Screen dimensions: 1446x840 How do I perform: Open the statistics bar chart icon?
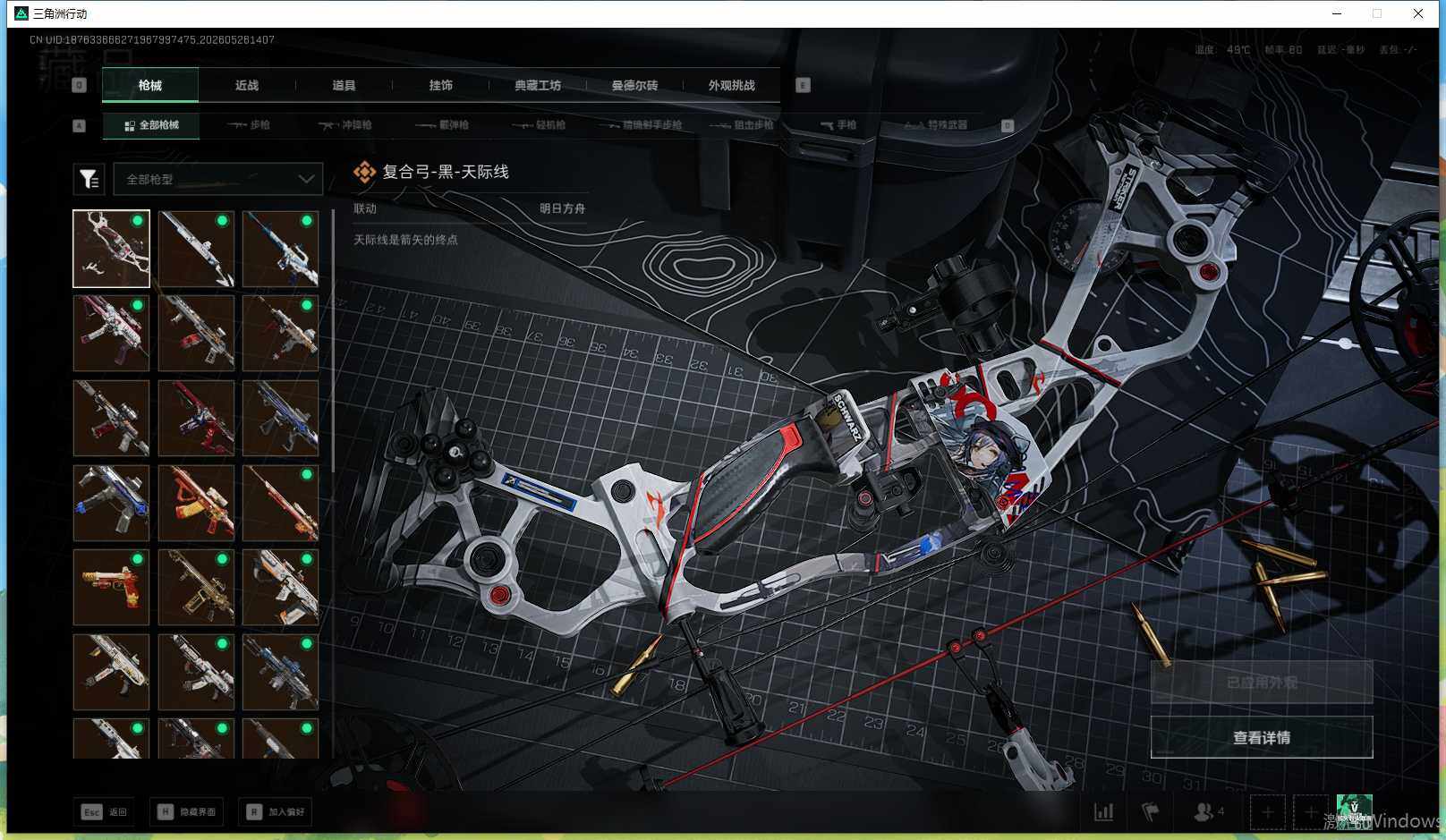click(x=1104, y=812)
